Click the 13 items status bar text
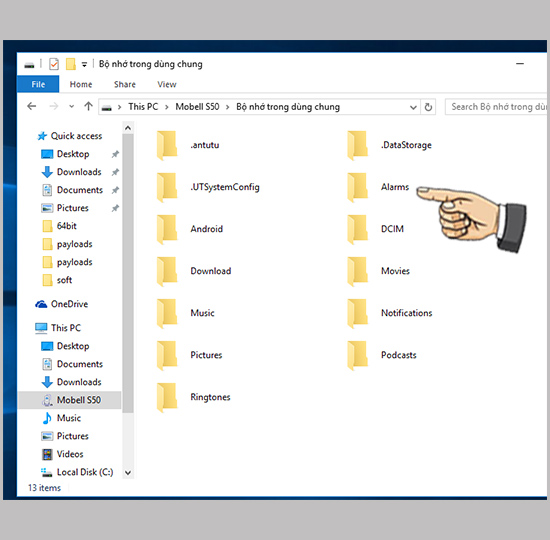The width and height of the screenshot is (550, 540). (x=45, y=488)
